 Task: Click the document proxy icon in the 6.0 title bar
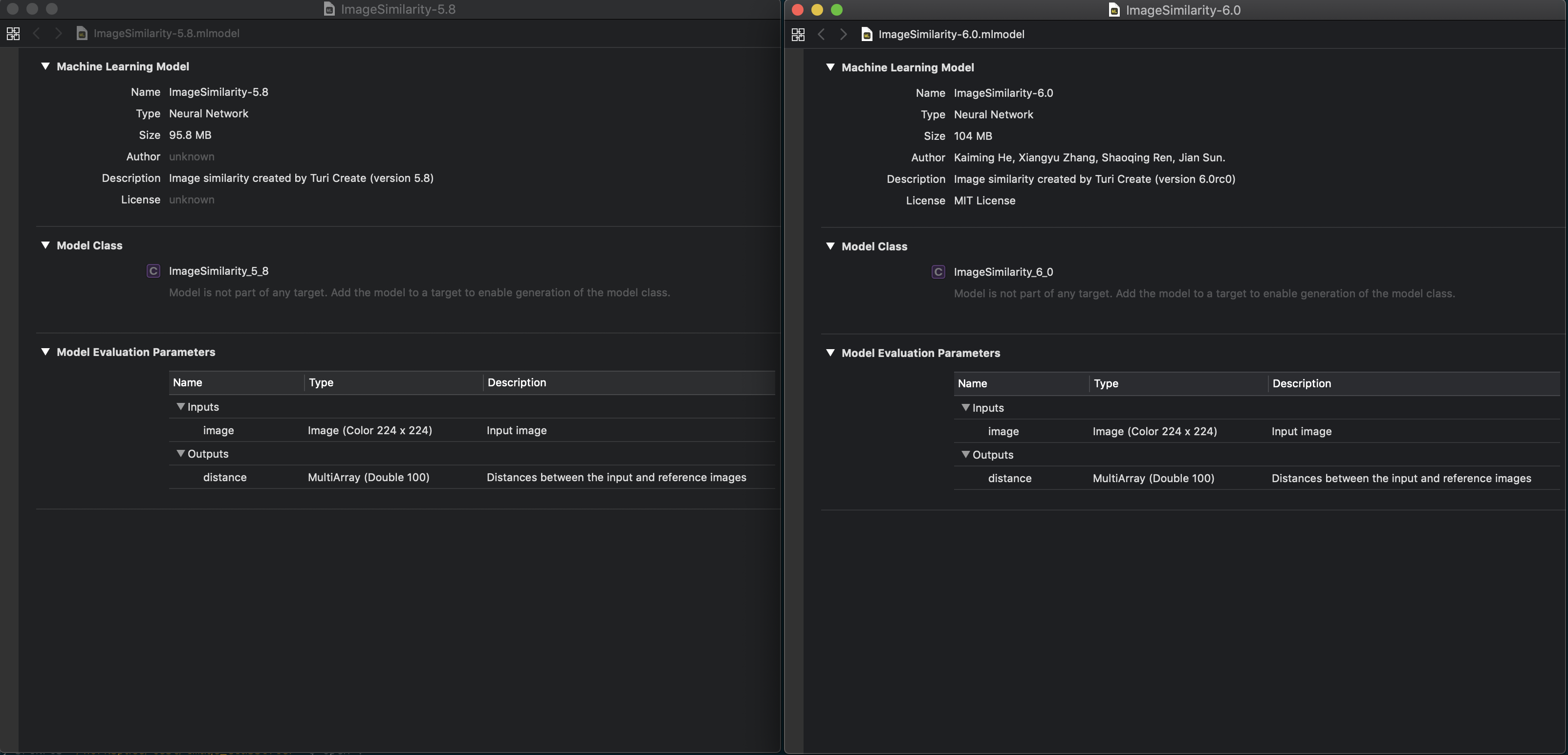1113,10
